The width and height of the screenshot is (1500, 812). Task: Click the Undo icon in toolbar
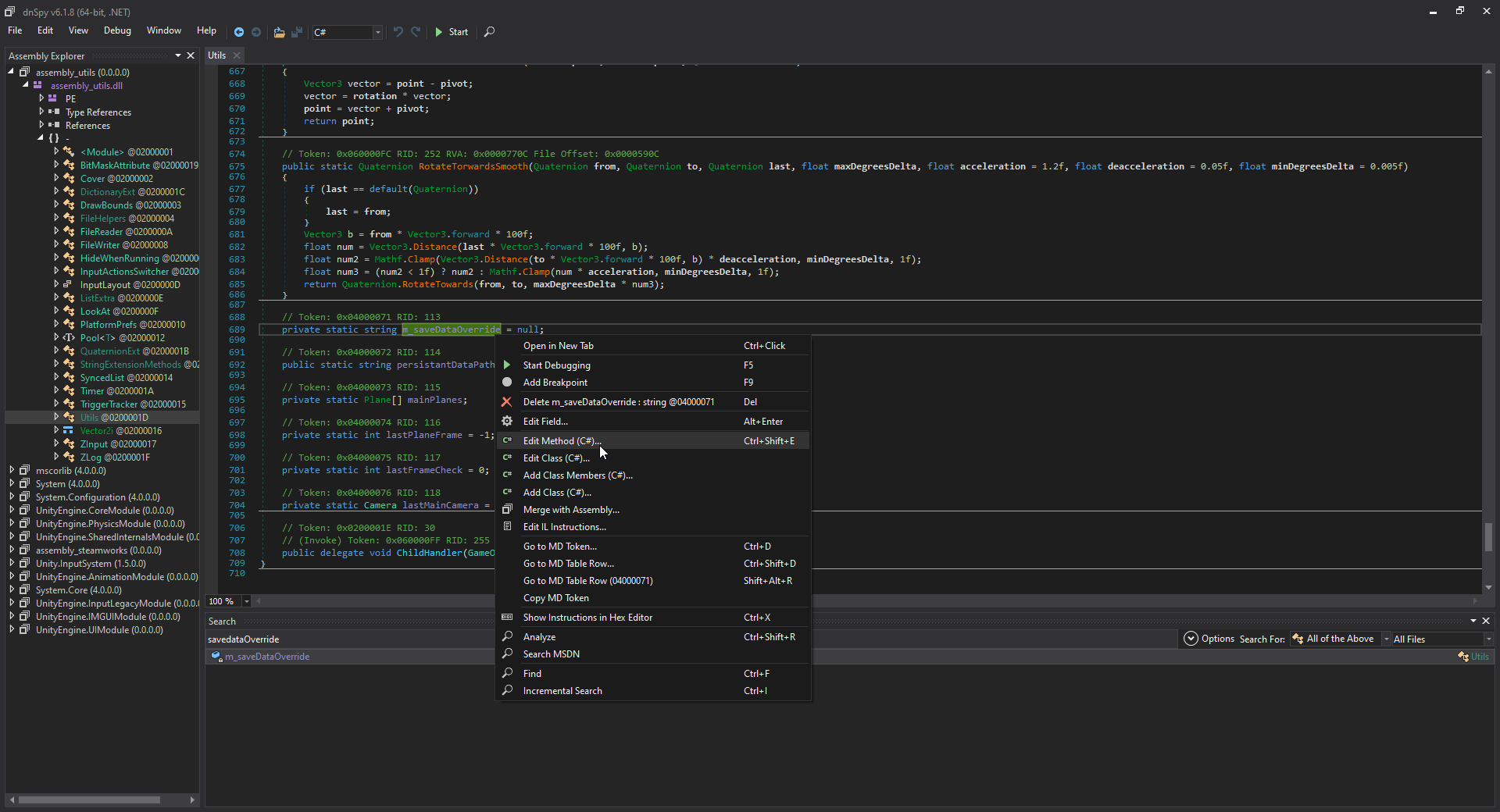point(398,32)
